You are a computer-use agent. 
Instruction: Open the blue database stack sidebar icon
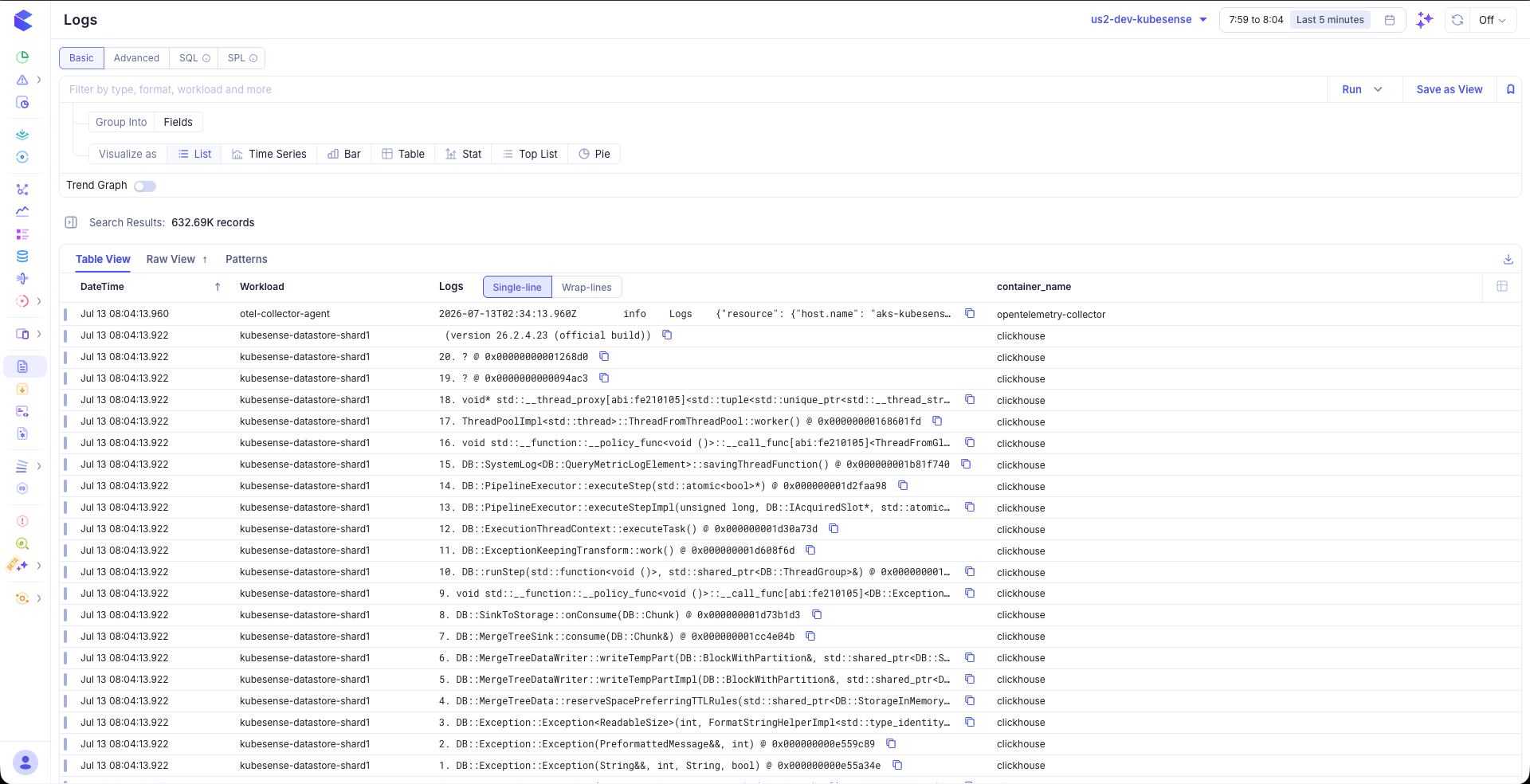click(22, 257)
